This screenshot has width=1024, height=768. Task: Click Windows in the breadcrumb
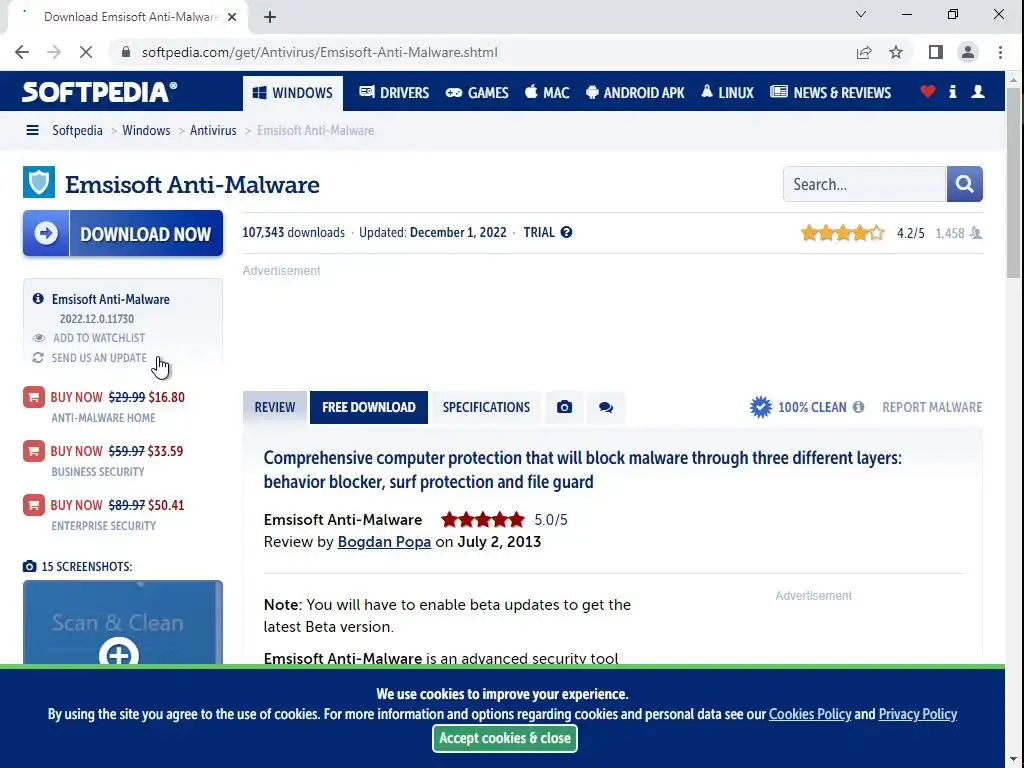146,130
